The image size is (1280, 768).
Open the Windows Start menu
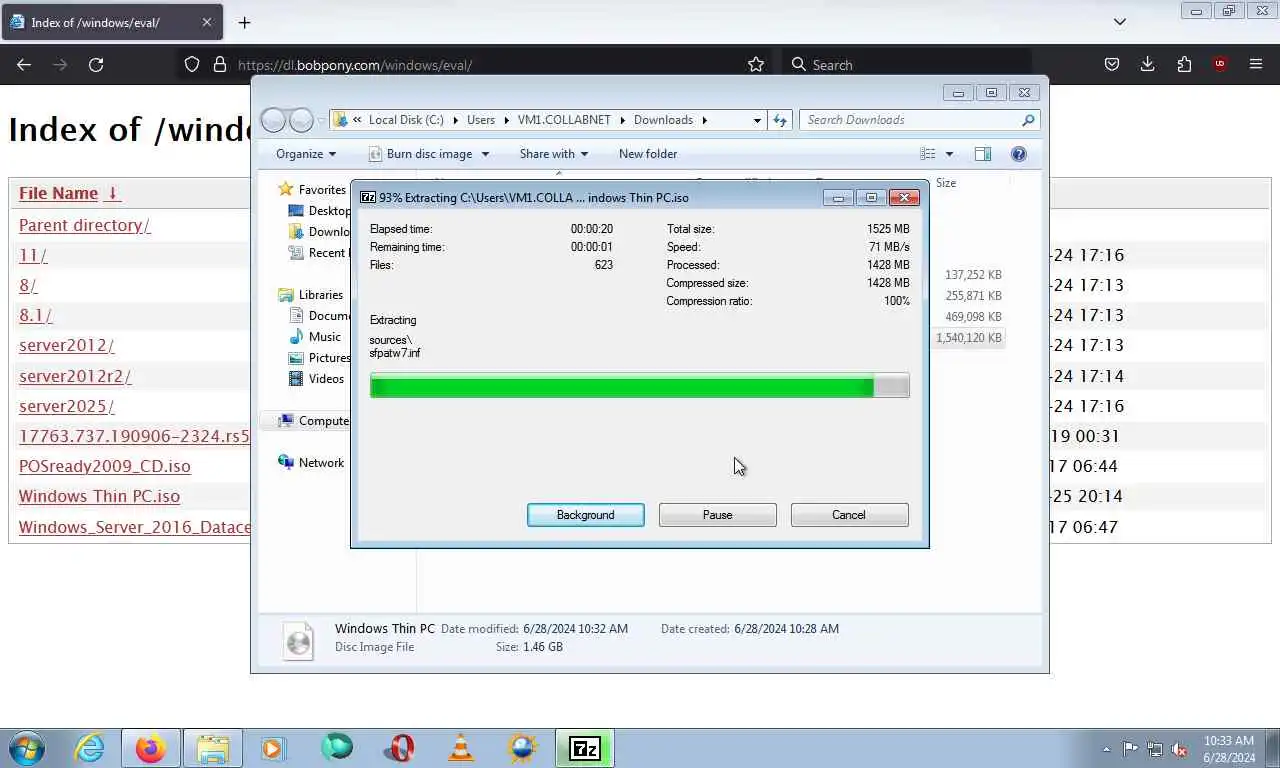(x=27, y=748)
